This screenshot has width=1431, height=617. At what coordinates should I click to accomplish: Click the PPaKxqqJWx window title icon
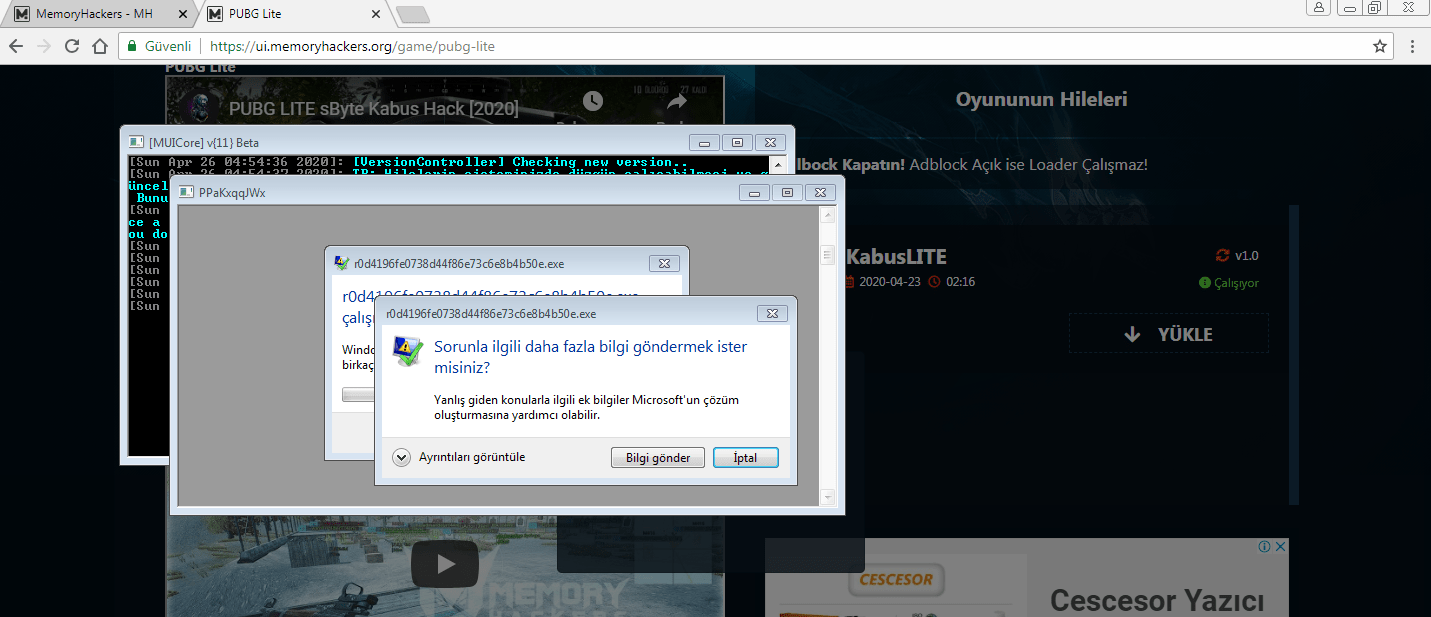point(186,192)
